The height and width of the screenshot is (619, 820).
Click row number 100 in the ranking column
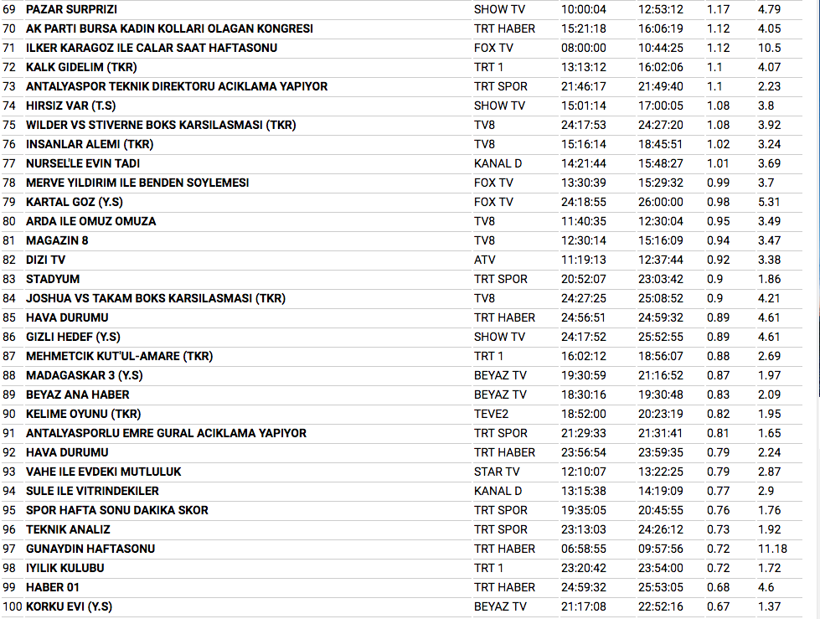tap(12, 607)
